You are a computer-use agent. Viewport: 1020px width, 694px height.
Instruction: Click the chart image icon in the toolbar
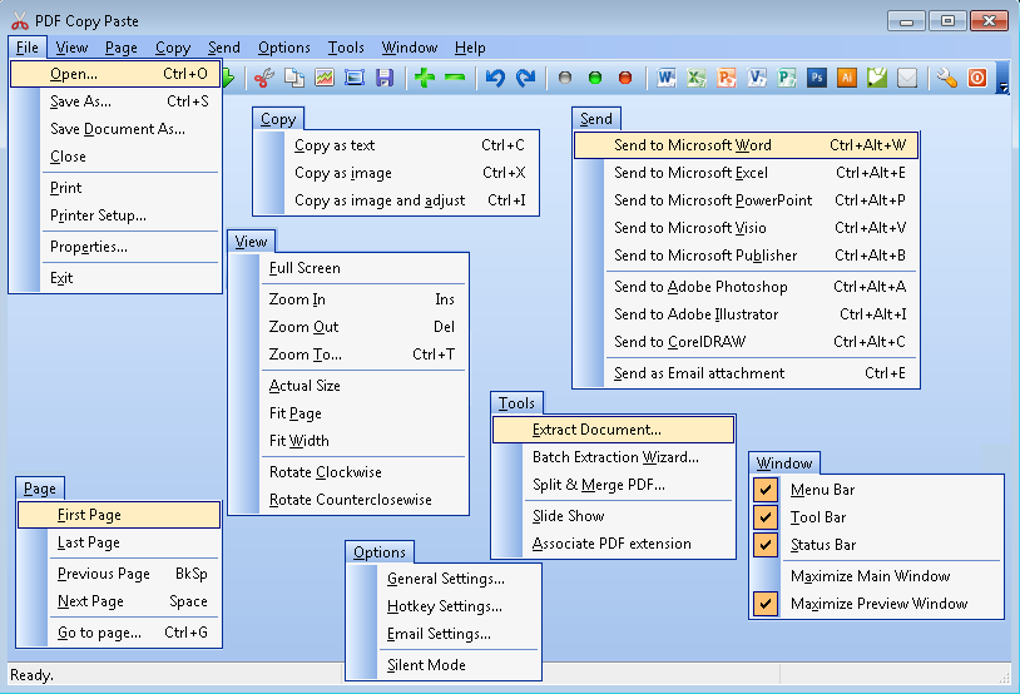pyautogui.click(x=325, y=78)
